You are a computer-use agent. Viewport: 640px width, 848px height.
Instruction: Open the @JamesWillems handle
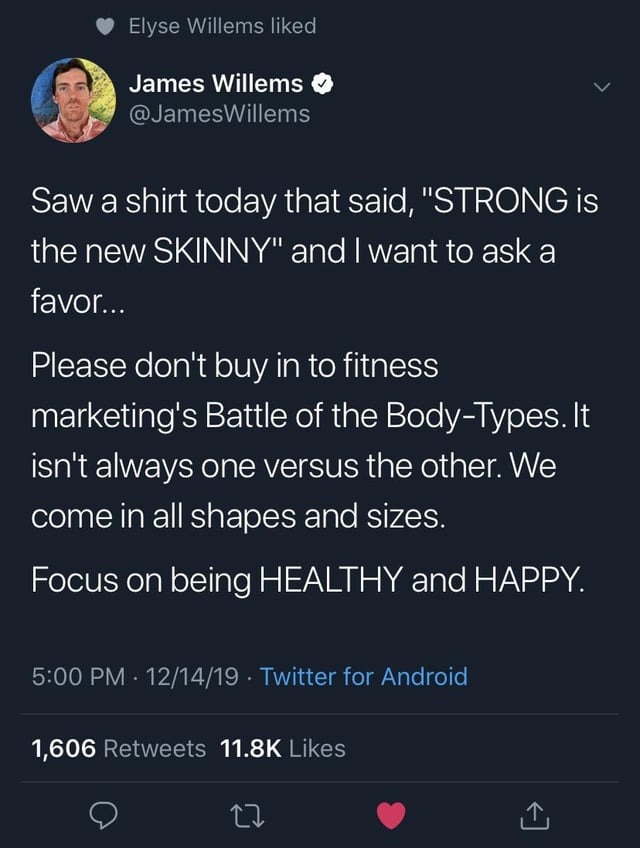pyautogui.click(x=221, y=114)
